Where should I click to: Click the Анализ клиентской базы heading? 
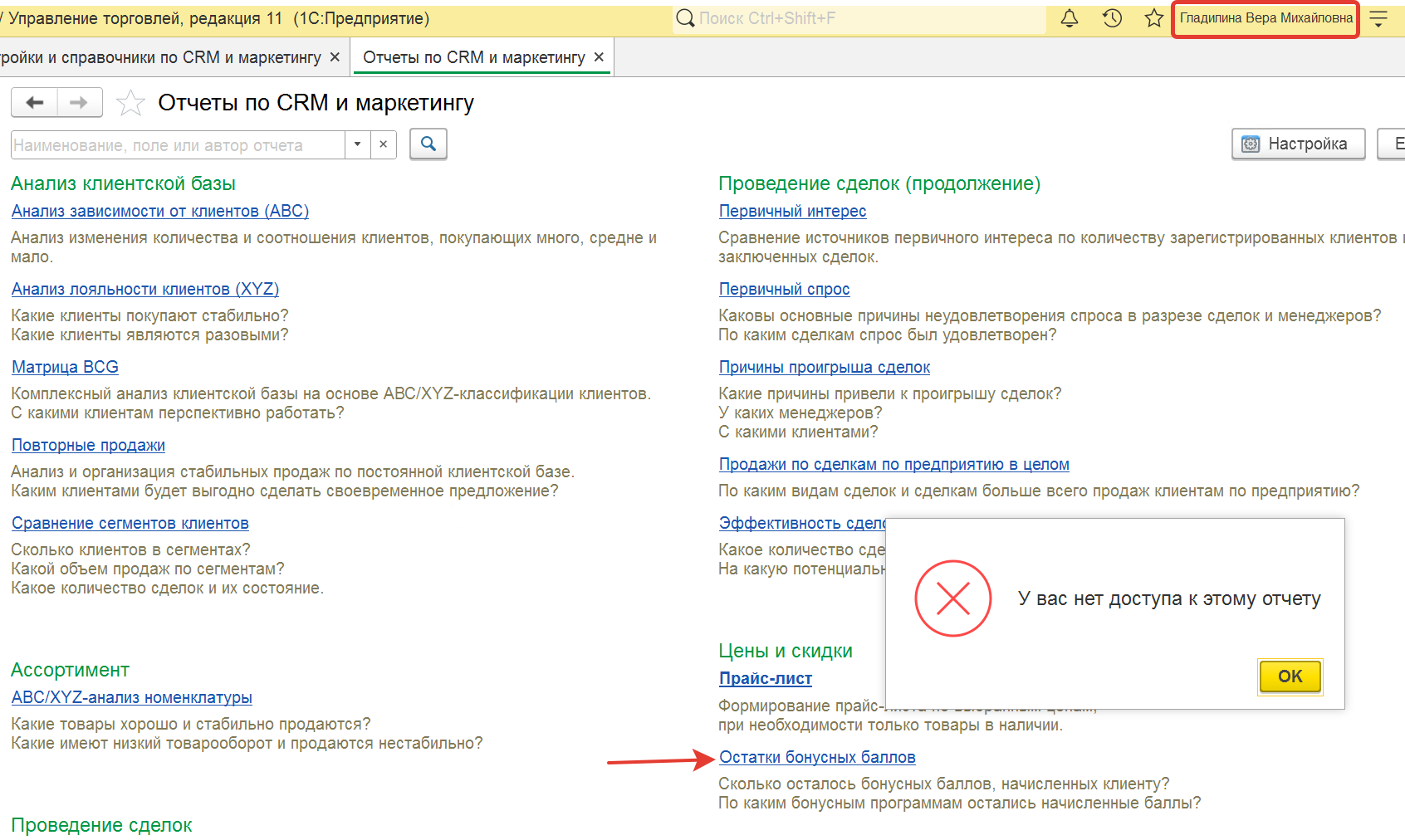(123, 183)
